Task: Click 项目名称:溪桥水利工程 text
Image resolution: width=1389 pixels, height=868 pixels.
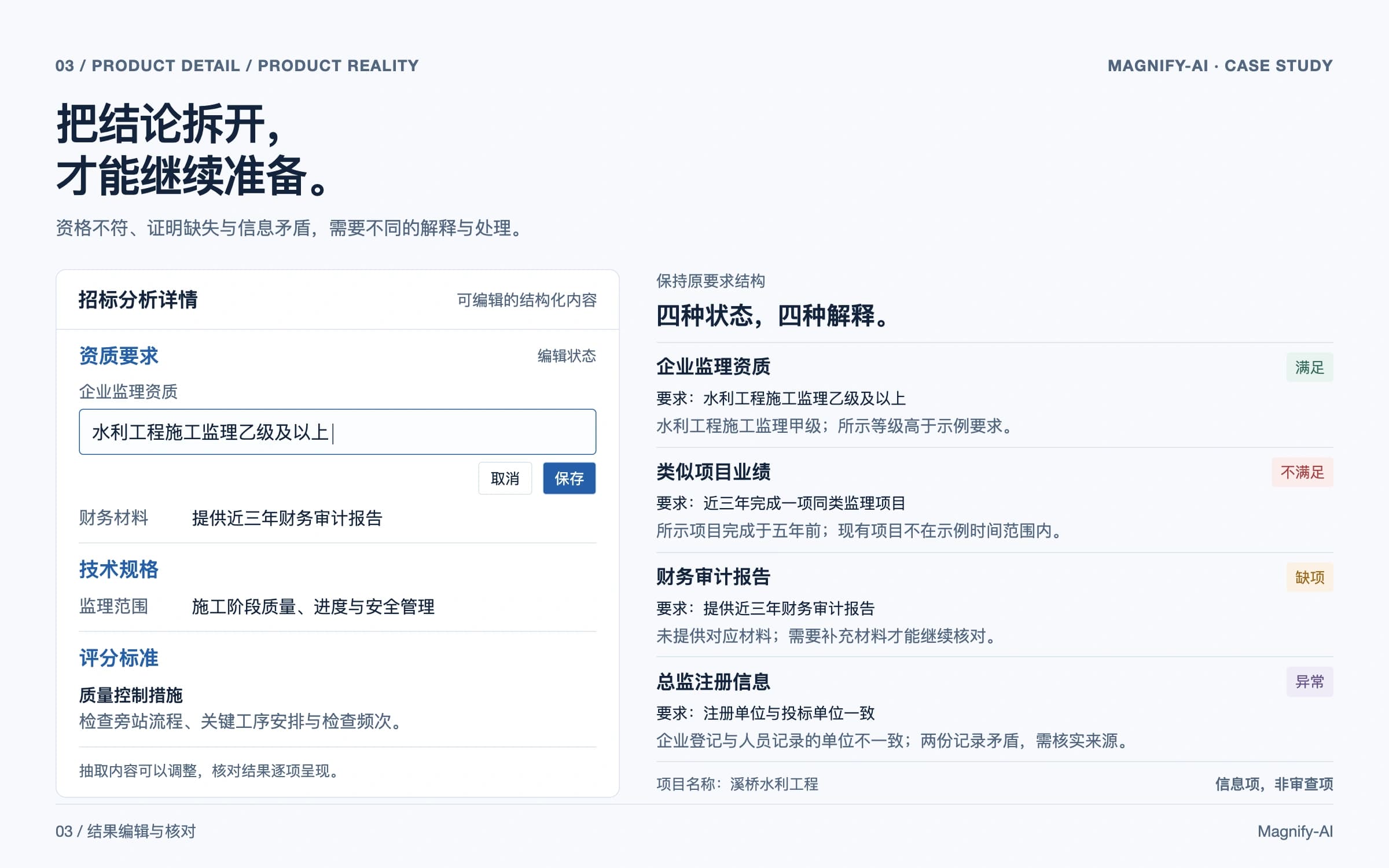Action: click(737, 784)
